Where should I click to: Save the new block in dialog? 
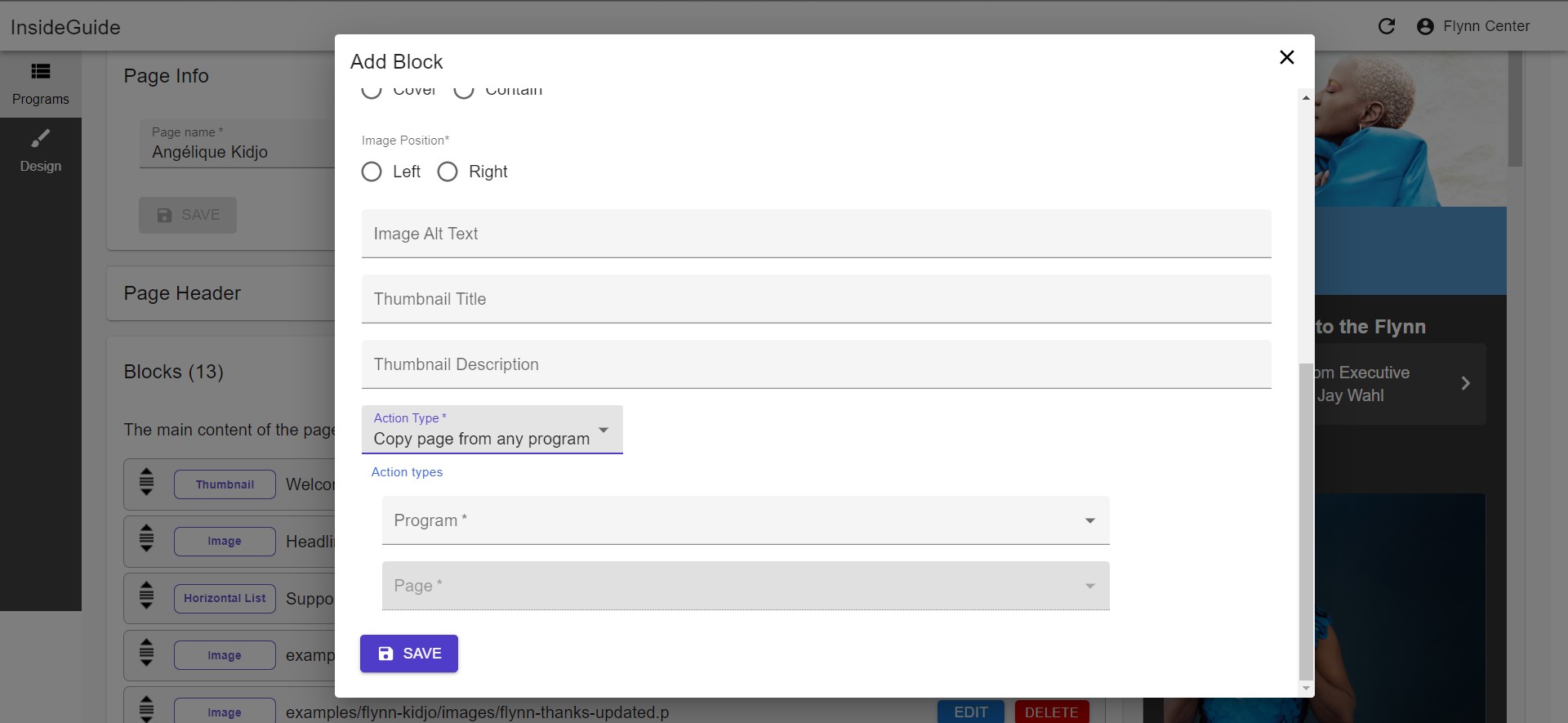coord(408,654)
